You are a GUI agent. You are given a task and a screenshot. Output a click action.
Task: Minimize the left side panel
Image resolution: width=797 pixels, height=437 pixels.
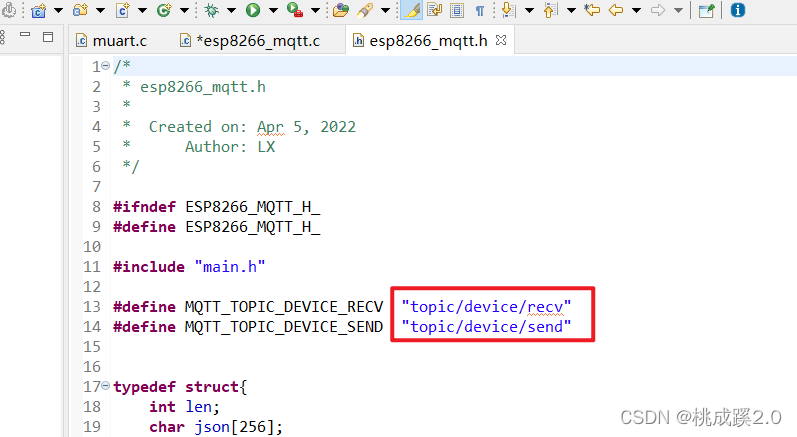pyautogui.click(x=25, y=35)
